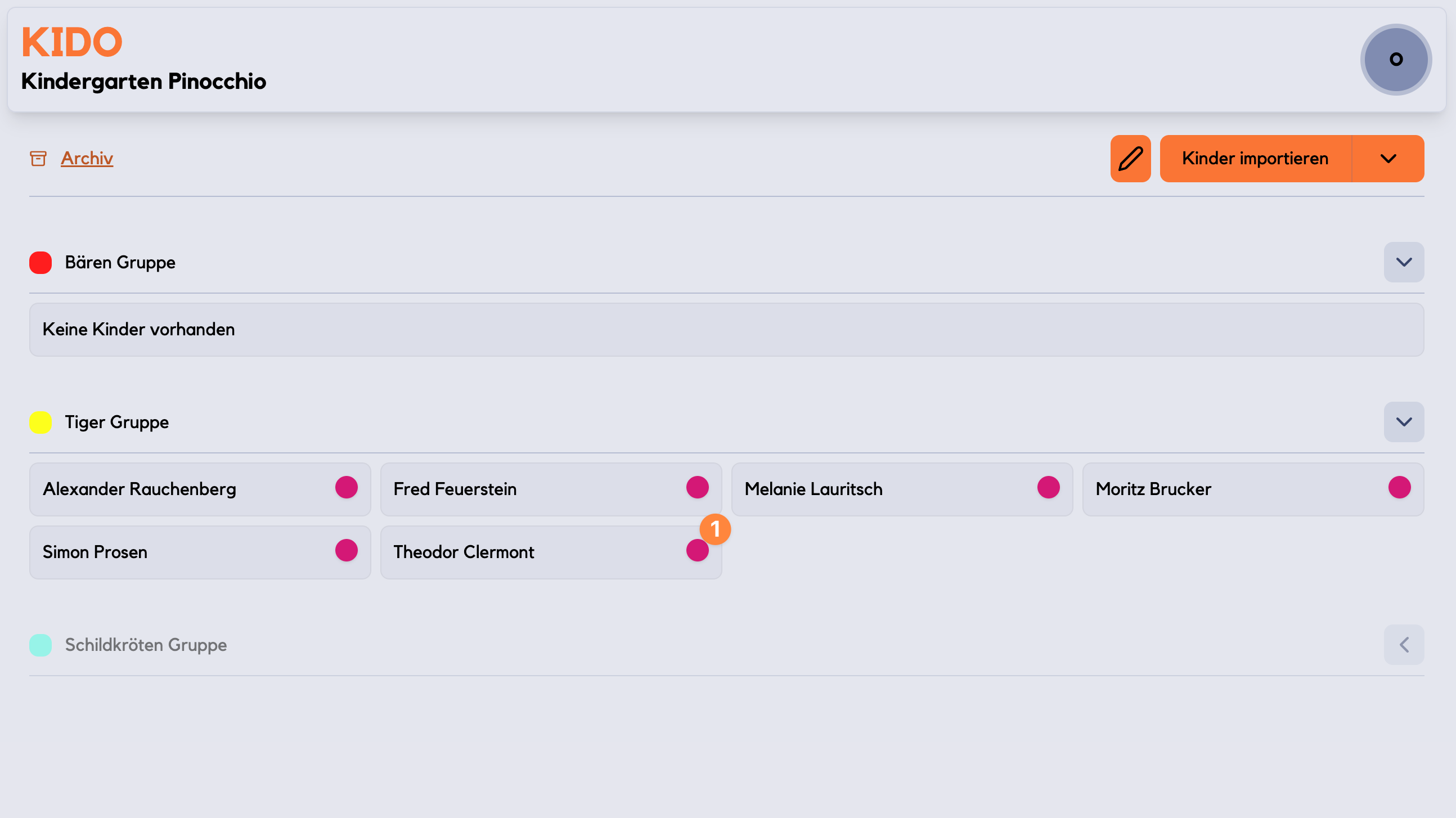This screenshot has height=818, width=1456.
Task: Click Fred Feuerstein's pink status dot
Action: [698, 487]
